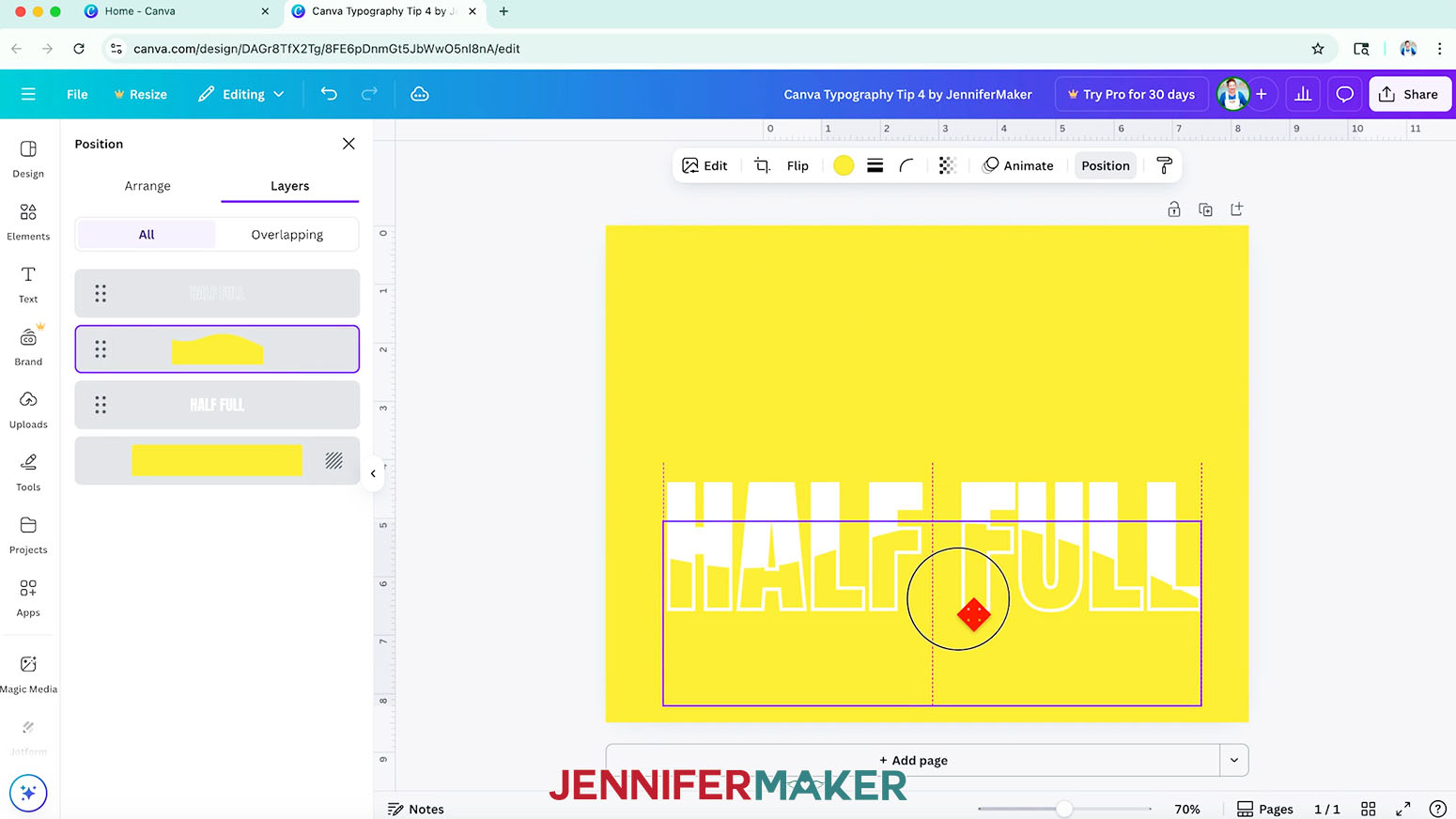
Task: Open the Text sidebar panel
Action: pyautogui.click(x=28, y=285)
